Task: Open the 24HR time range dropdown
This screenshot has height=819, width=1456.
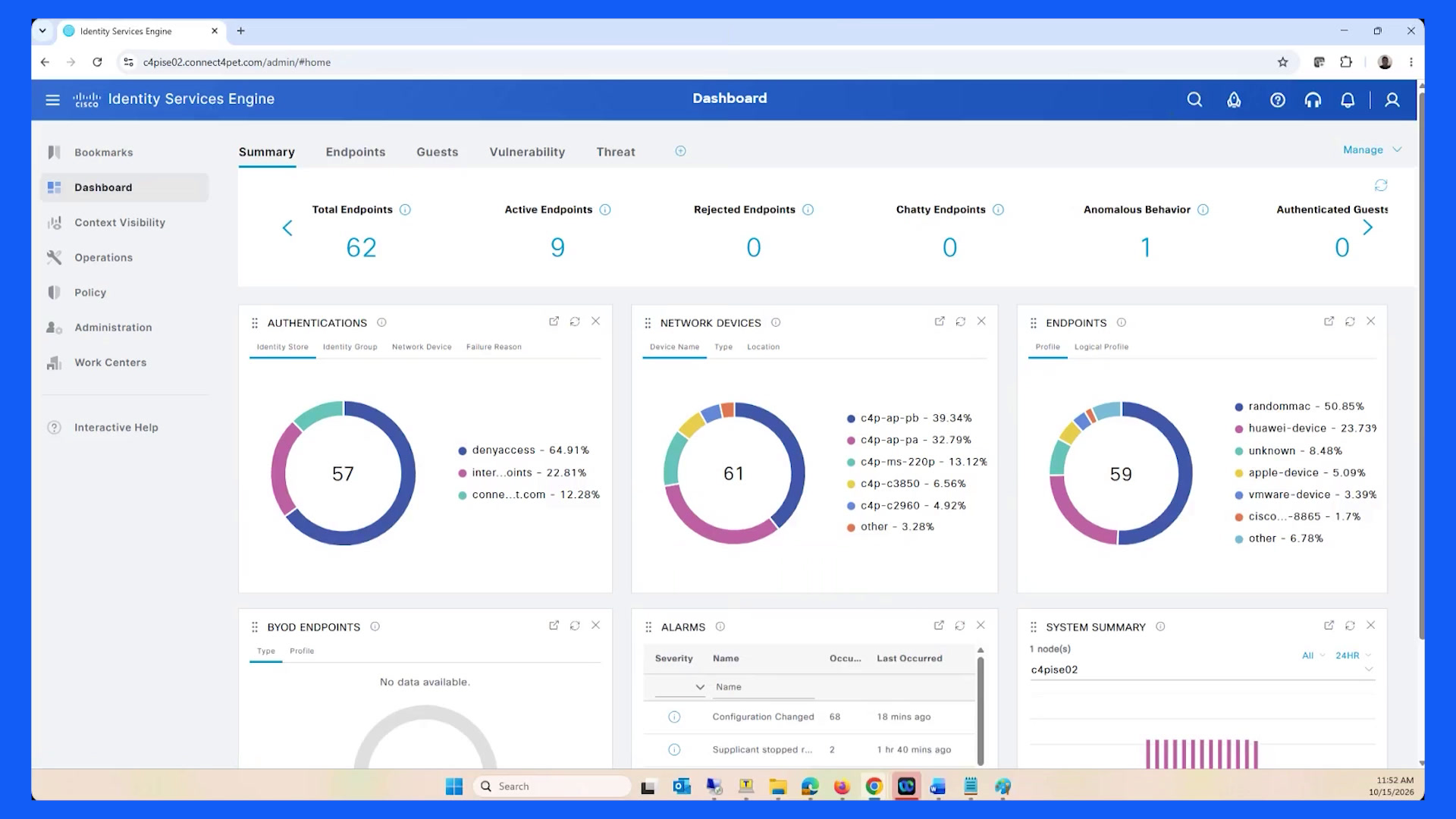Action: 1353,655
